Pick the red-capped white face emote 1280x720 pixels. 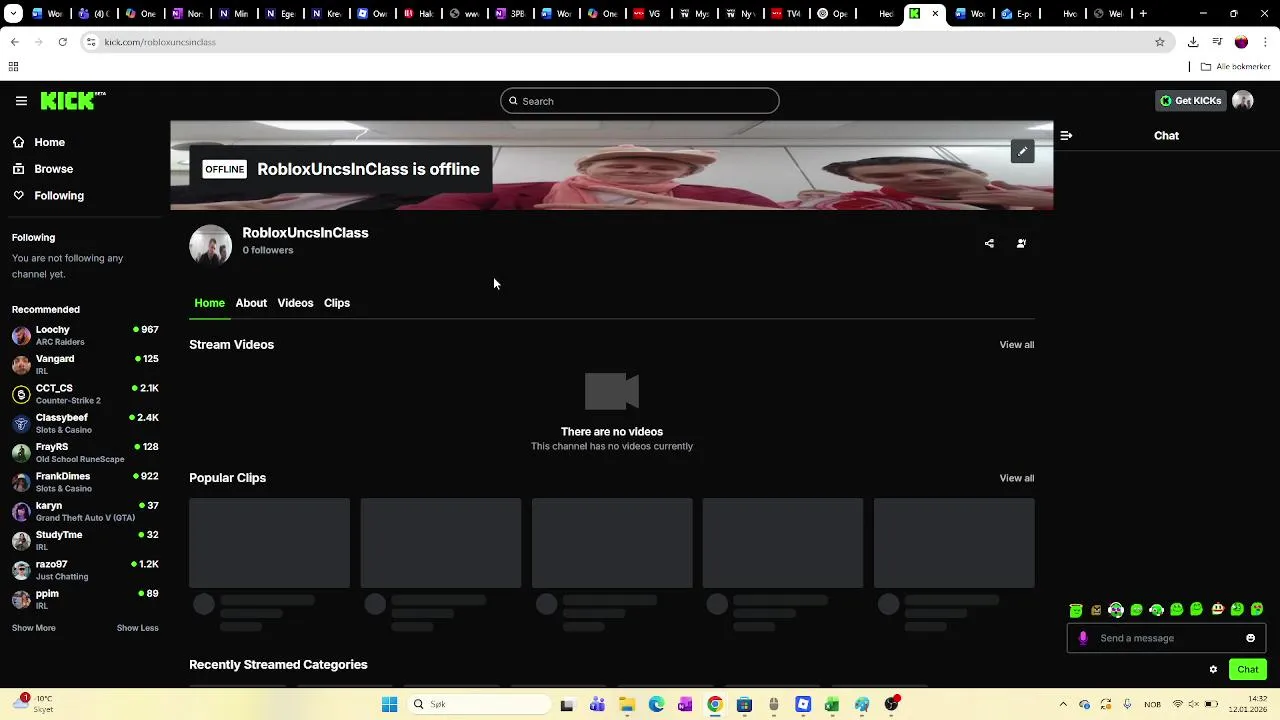[1217, 609]
